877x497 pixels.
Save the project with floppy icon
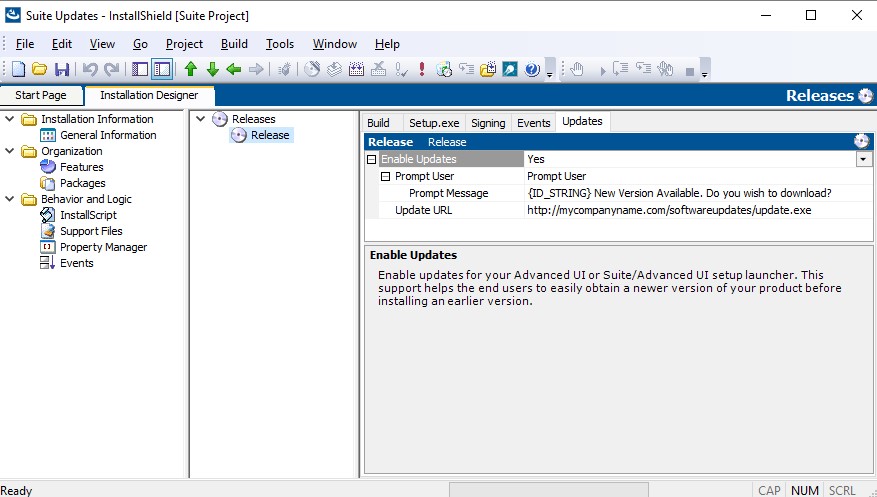pos(62,69)
